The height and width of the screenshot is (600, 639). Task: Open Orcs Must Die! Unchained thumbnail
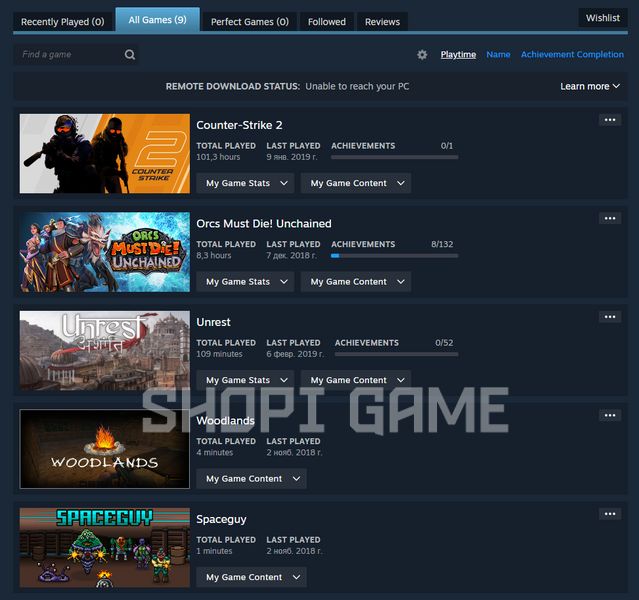pyautogui.click(x=105, y=252)
